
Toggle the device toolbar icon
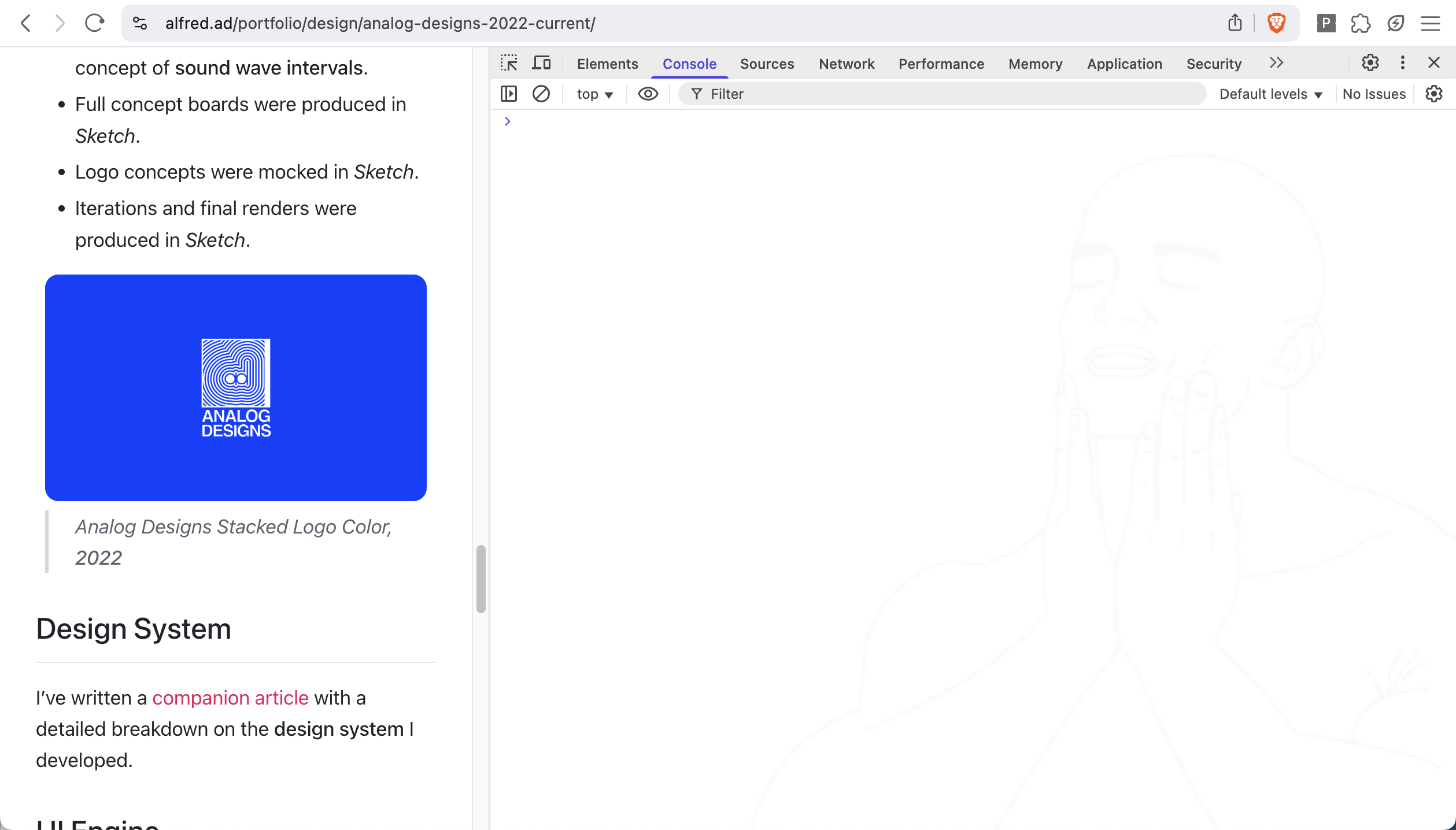point(541,63)
